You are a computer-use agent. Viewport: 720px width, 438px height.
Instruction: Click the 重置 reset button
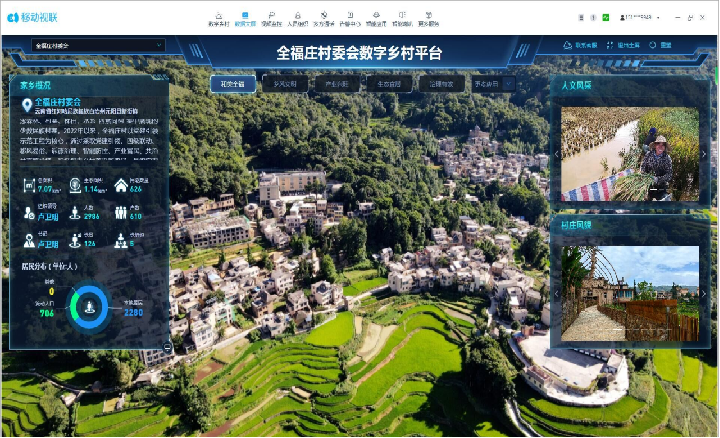pos(660,45)
